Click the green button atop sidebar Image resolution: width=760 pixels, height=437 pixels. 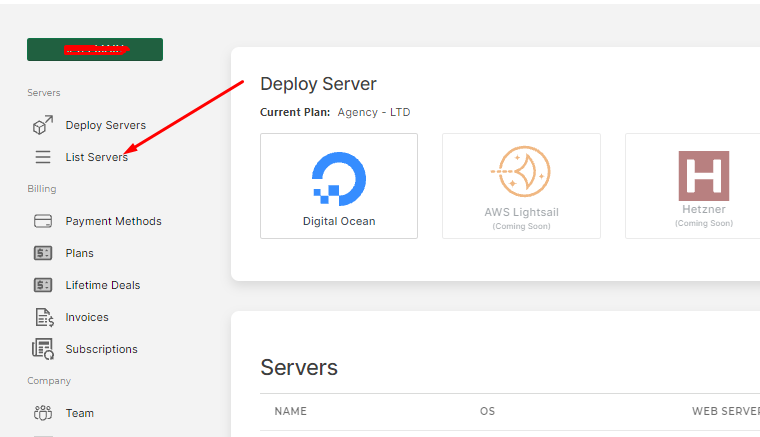[95, 49]
